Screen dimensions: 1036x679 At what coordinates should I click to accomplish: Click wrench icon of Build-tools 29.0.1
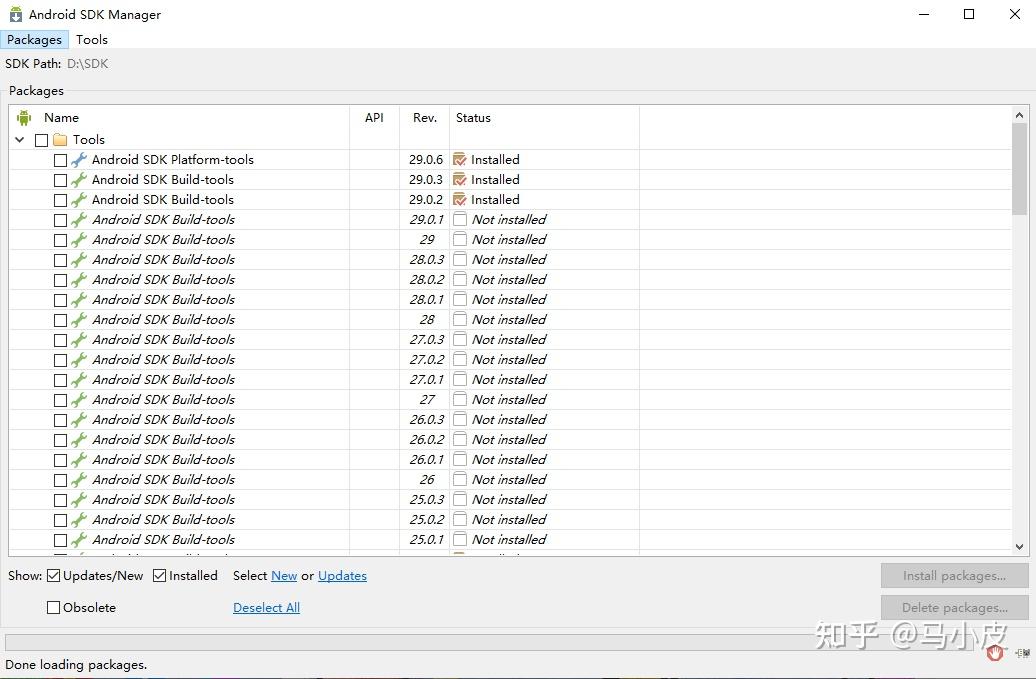[x=79, y=220]
